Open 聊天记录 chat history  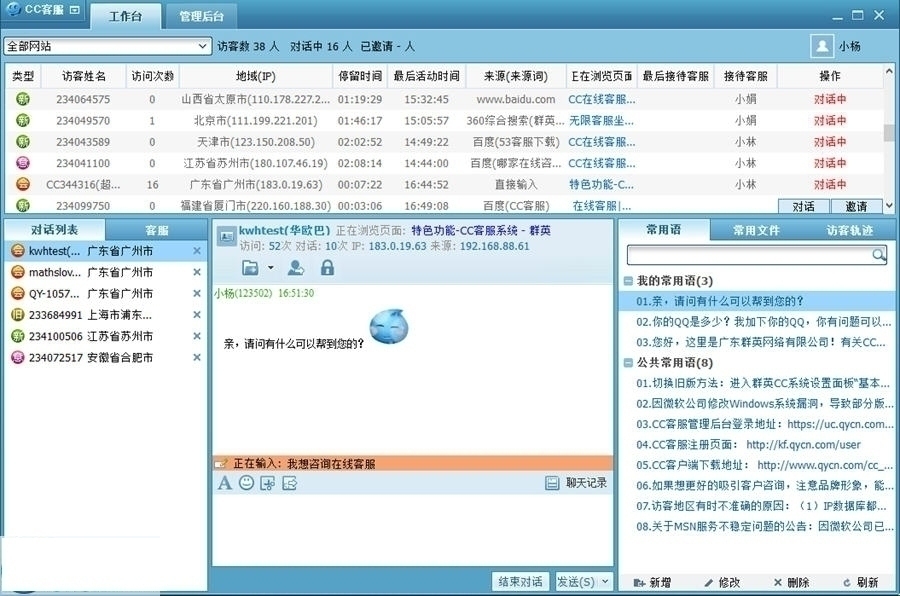[x=576, y=483]
